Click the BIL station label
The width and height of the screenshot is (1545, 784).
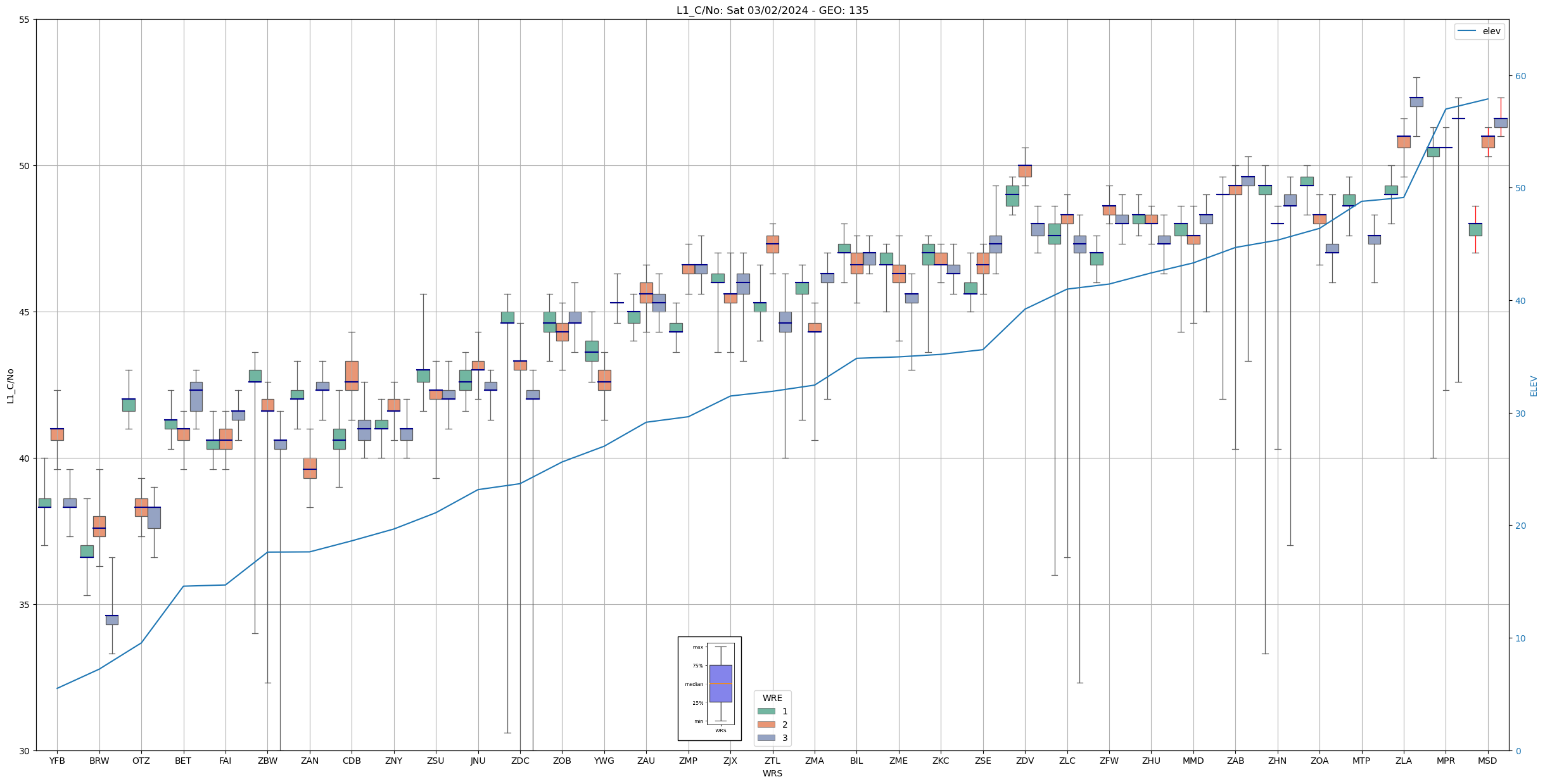(856, 761)
